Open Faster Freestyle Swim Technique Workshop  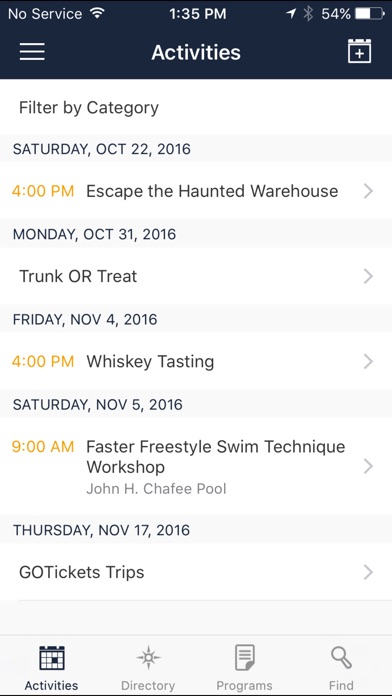coord(196,467)
